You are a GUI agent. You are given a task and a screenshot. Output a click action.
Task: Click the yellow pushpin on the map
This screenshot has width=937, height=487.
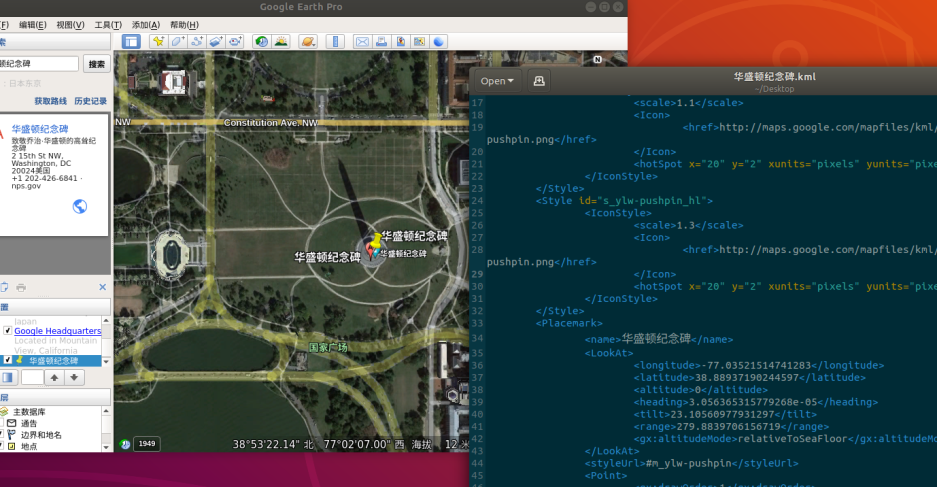tap(375, 240)
